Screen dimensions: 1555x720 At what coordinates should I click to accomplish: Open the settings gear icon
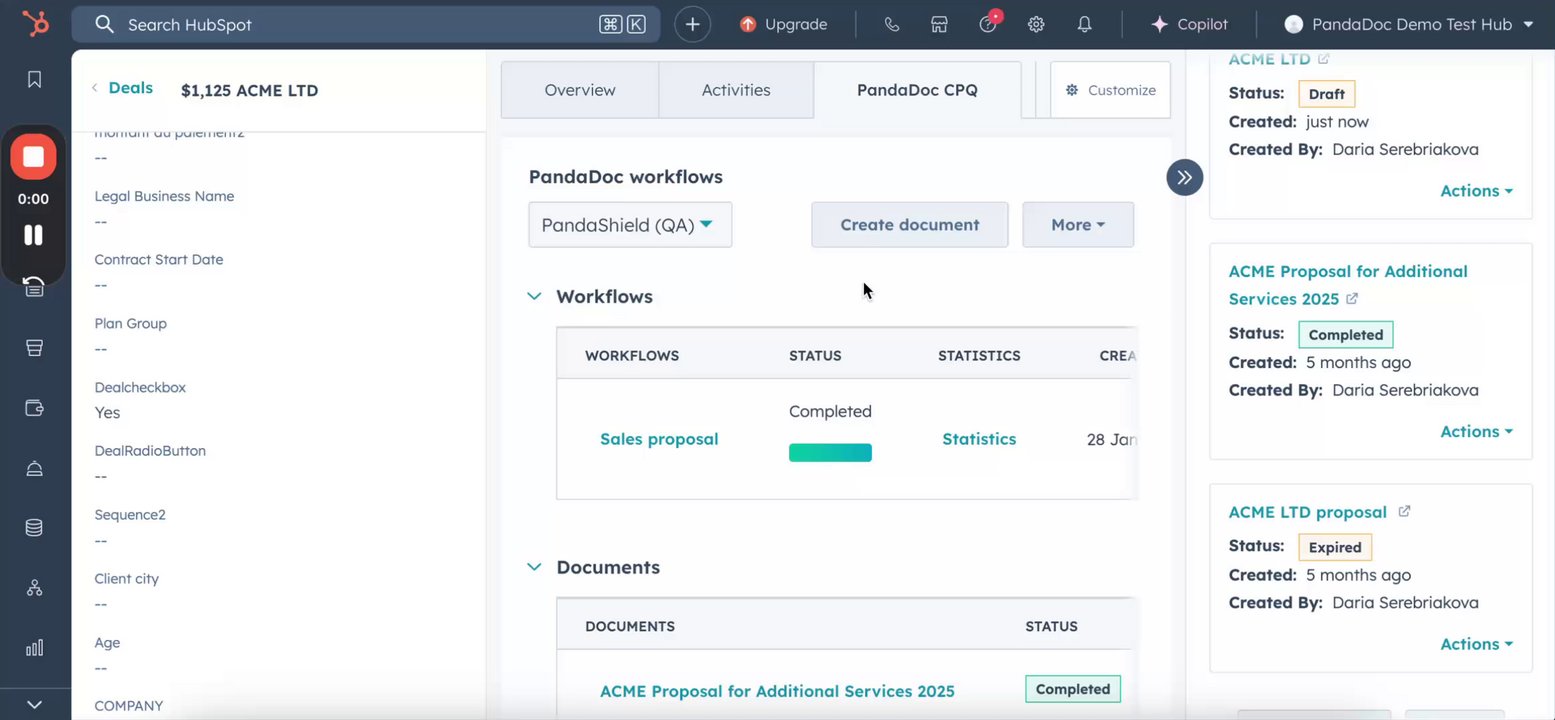tap(1036, 24)
